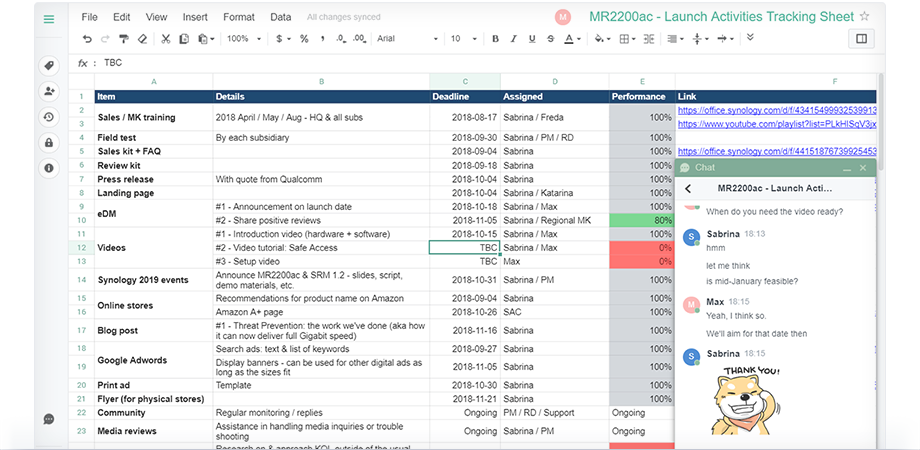920x450 pixels.
Task: Open chat bubble icon in left sidebar
Action: (x=49, y=419)
